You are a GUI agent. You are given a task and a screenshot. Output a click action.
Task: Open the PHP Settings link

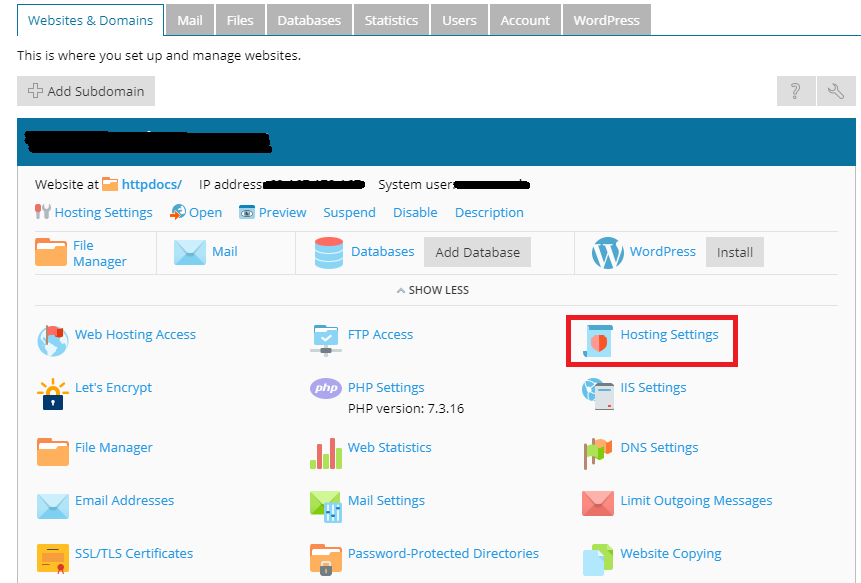pos(386,388)
